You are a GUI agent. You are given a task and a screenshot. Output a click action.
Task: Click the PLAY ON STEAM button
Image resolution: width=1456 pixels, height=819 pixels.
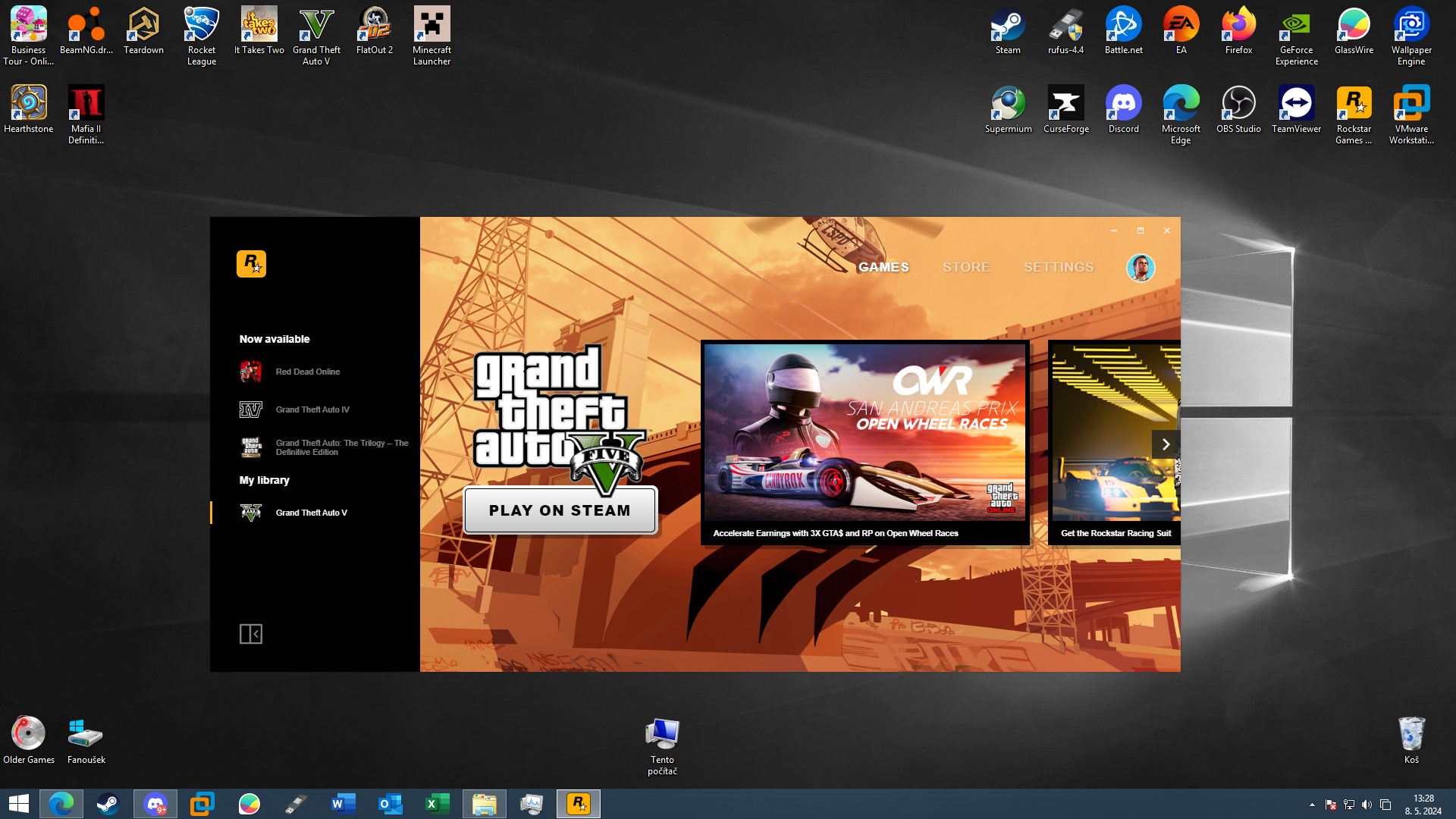pyautogui.click(x=560, y=510)
